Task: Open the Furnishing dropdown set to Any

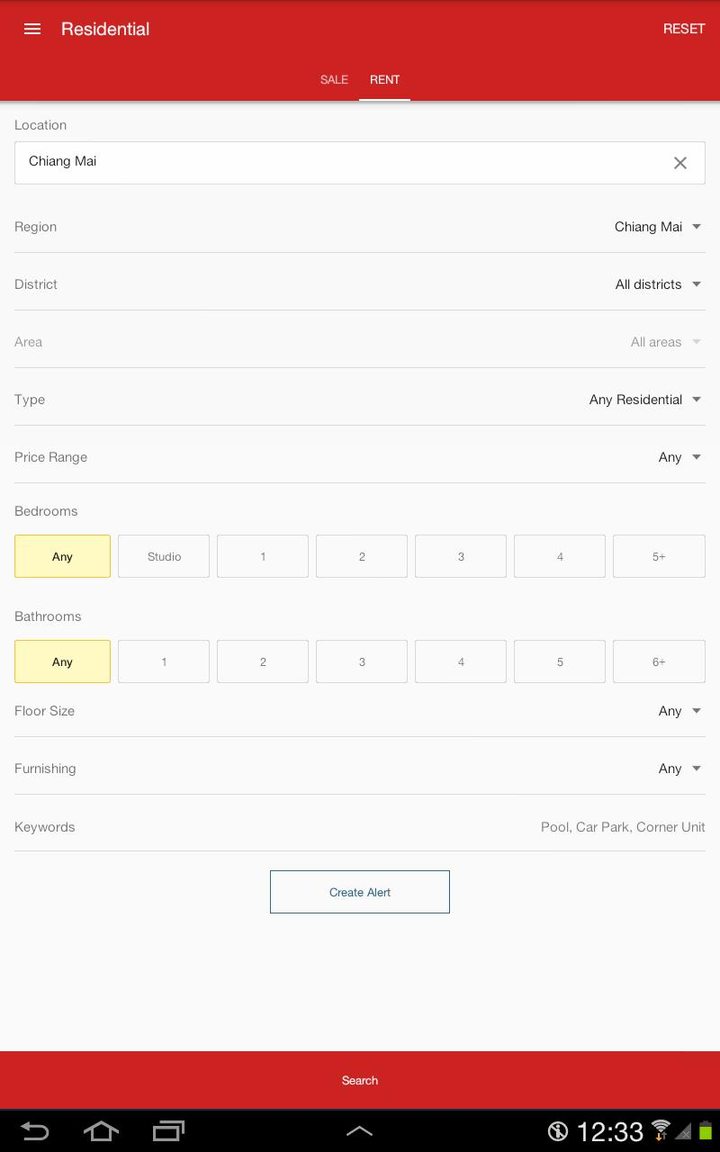Action: (677, 768)
